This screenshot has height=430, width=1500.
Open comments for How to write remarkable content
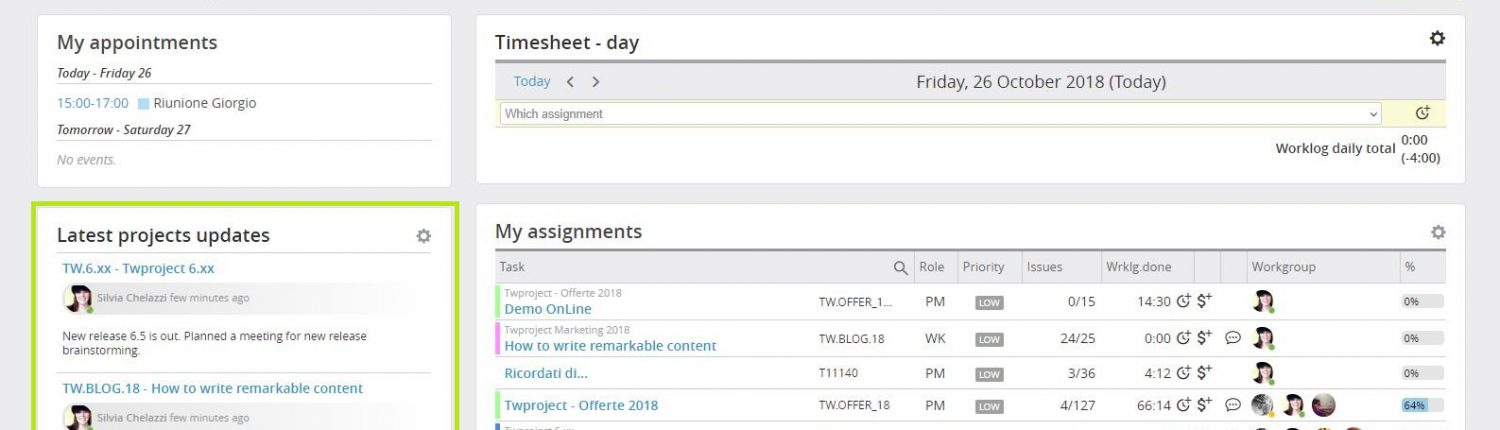click(x=1233, y=338)
